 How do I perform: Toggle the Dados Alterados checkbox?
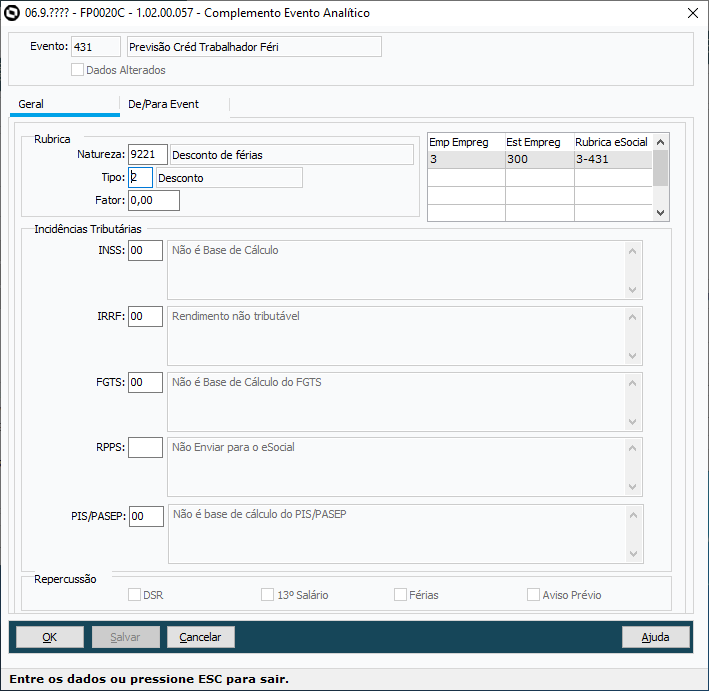tap(77, 70)
